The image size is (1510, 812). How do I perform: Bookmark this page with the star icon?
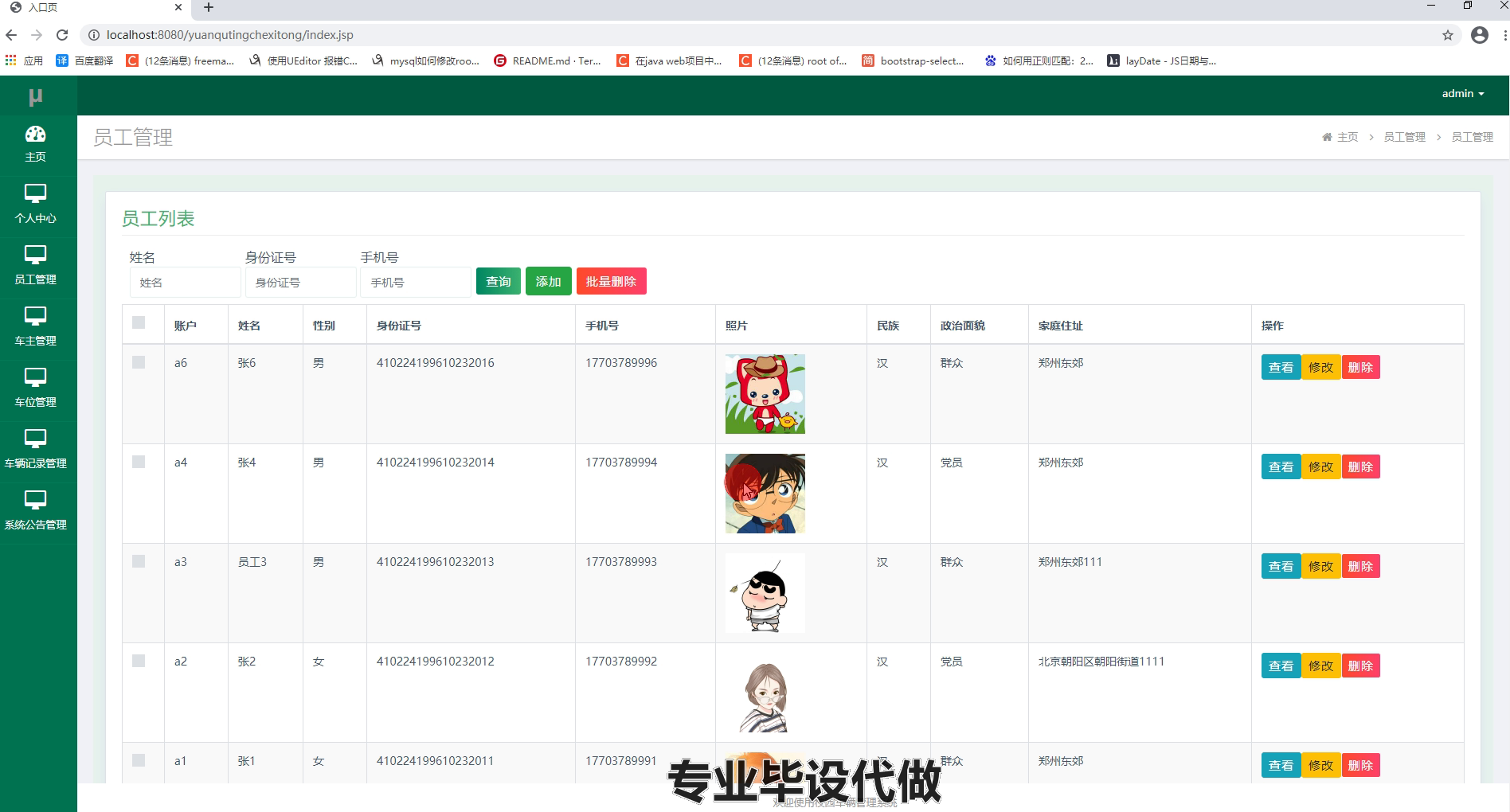1448,35
